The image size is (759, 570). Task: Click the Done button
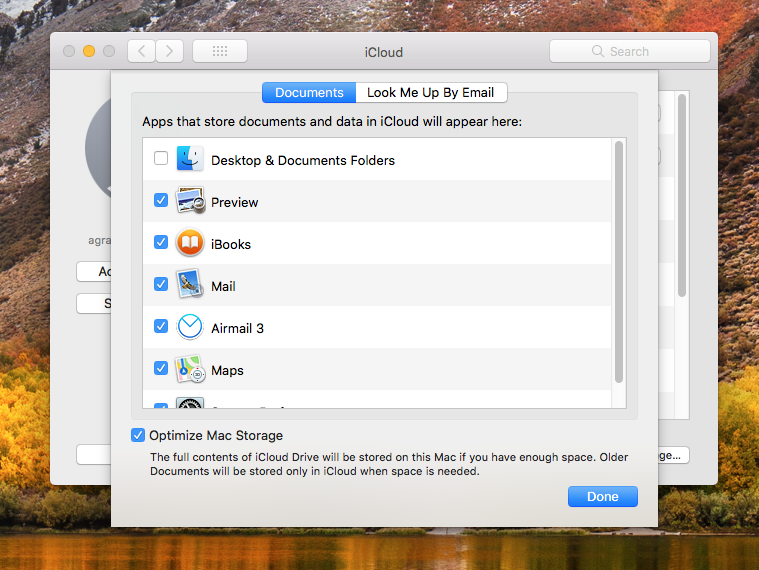603,496
